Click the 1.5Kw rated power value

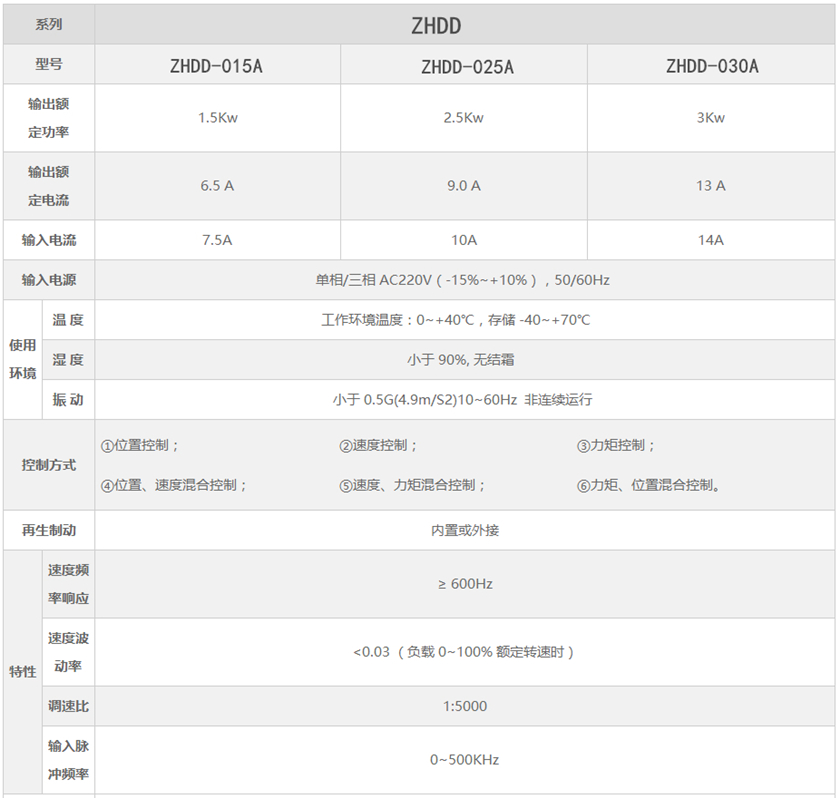click(x=217, y=118)
